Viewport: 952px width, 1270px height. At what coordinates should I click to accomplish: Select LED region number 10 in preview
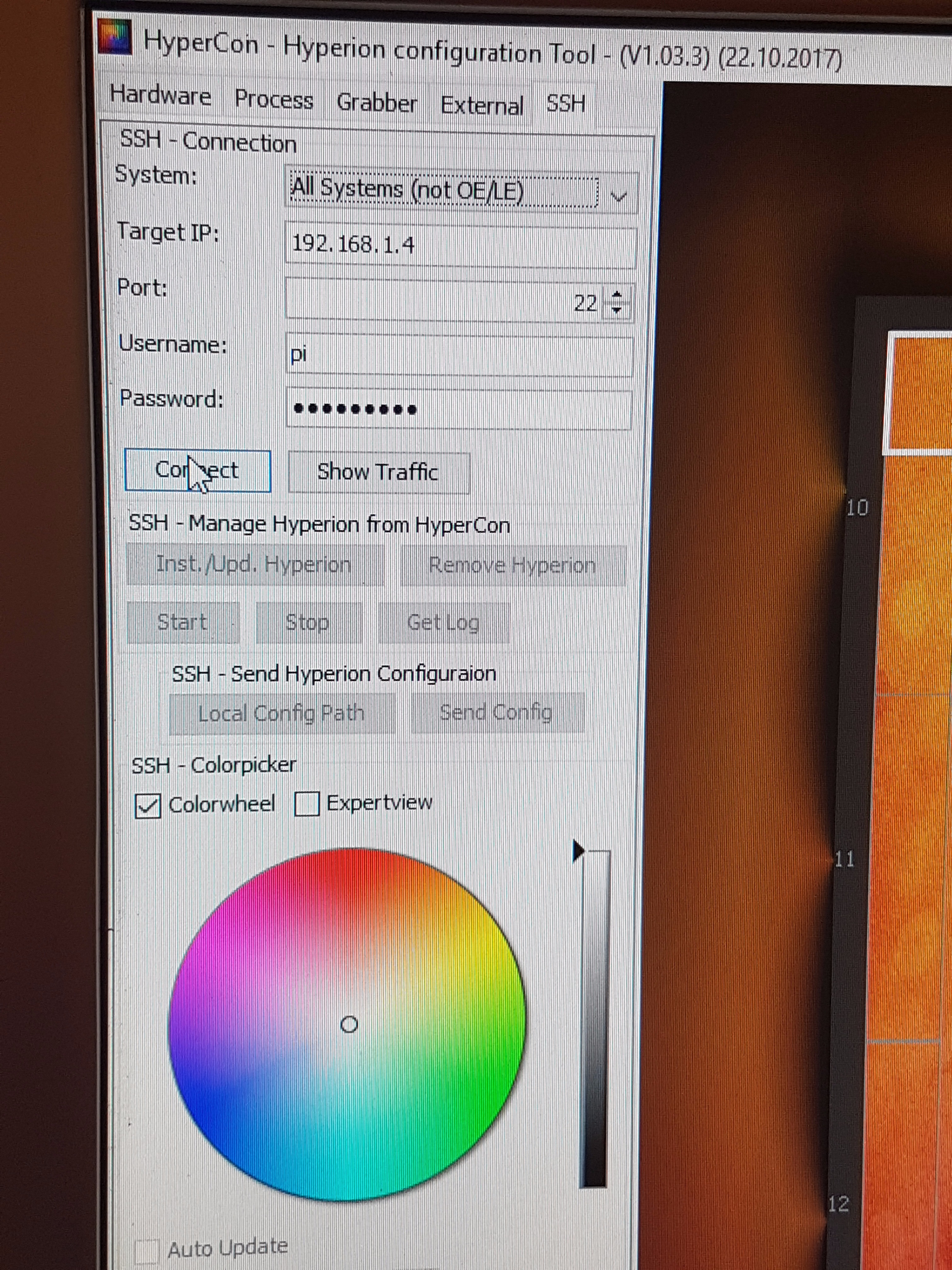pyautogui.click(x=857, y=507)
